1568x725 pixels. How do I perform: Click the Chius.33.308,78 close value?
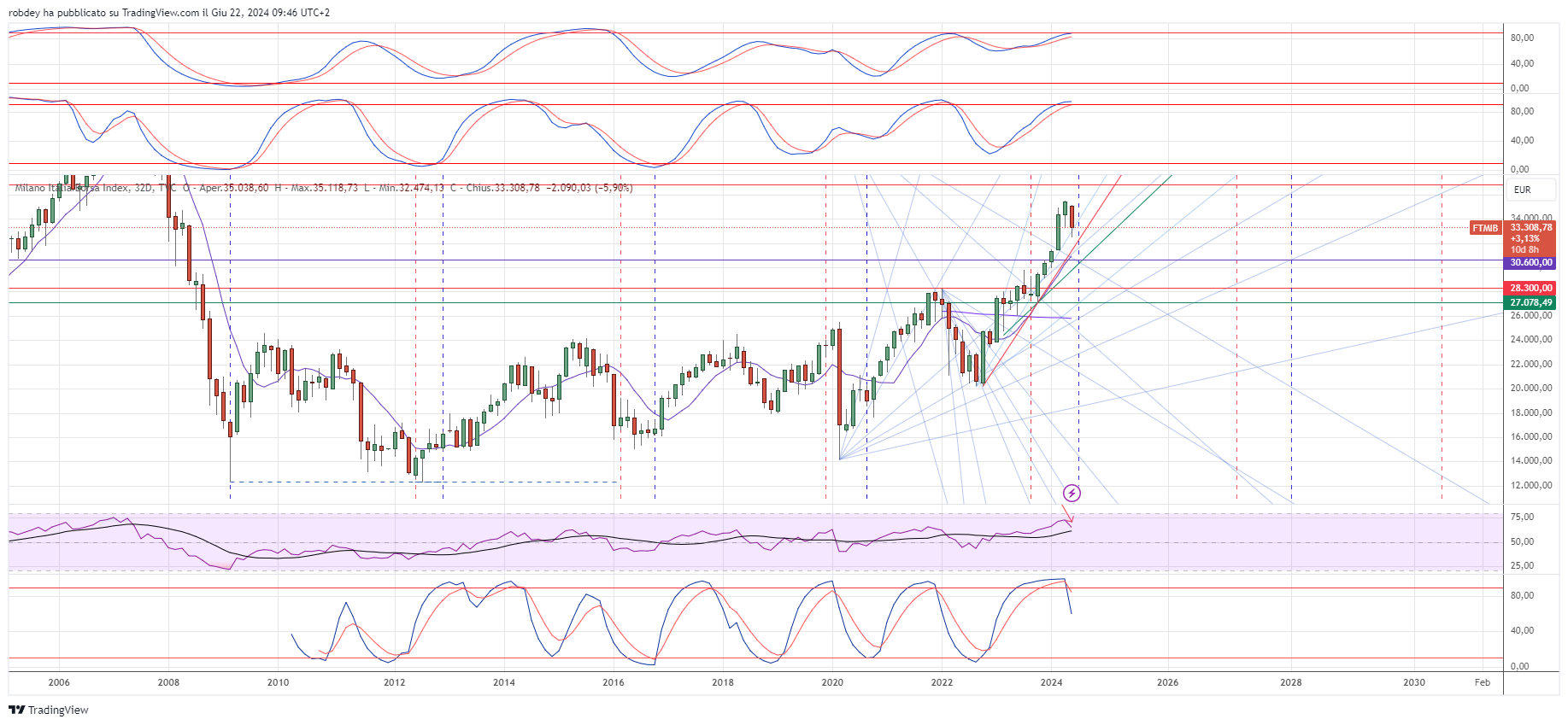[x=503, y=188]
